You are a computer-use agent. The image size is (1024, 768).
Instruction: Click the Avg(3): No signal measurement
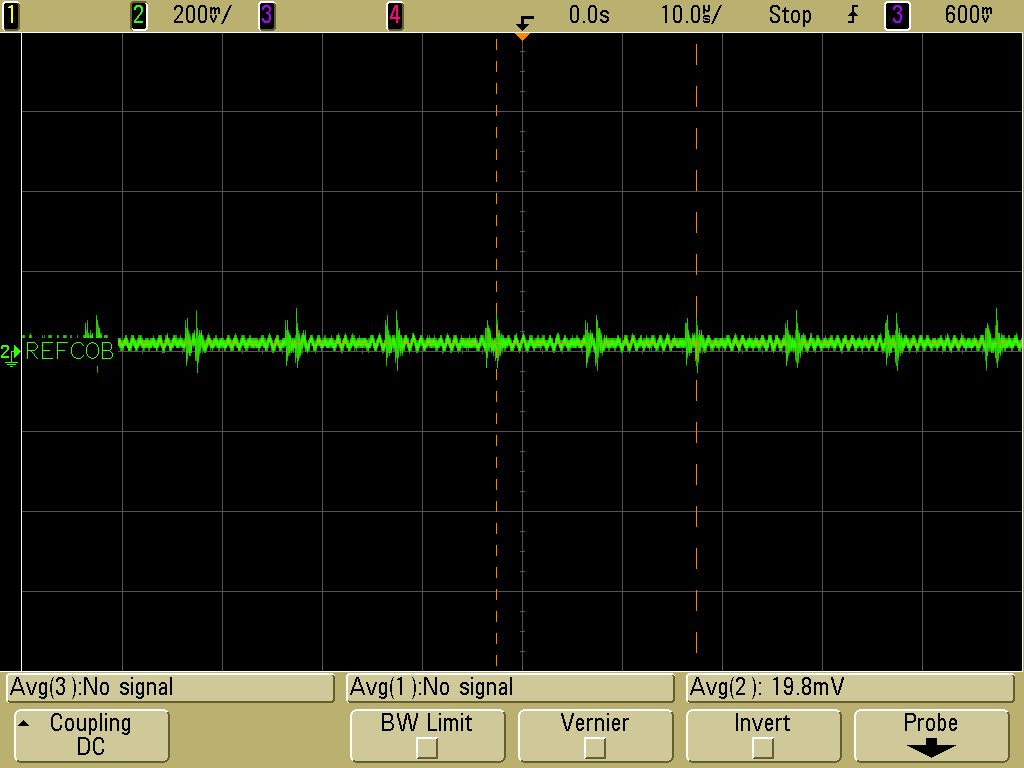click(x=170, y=688)
